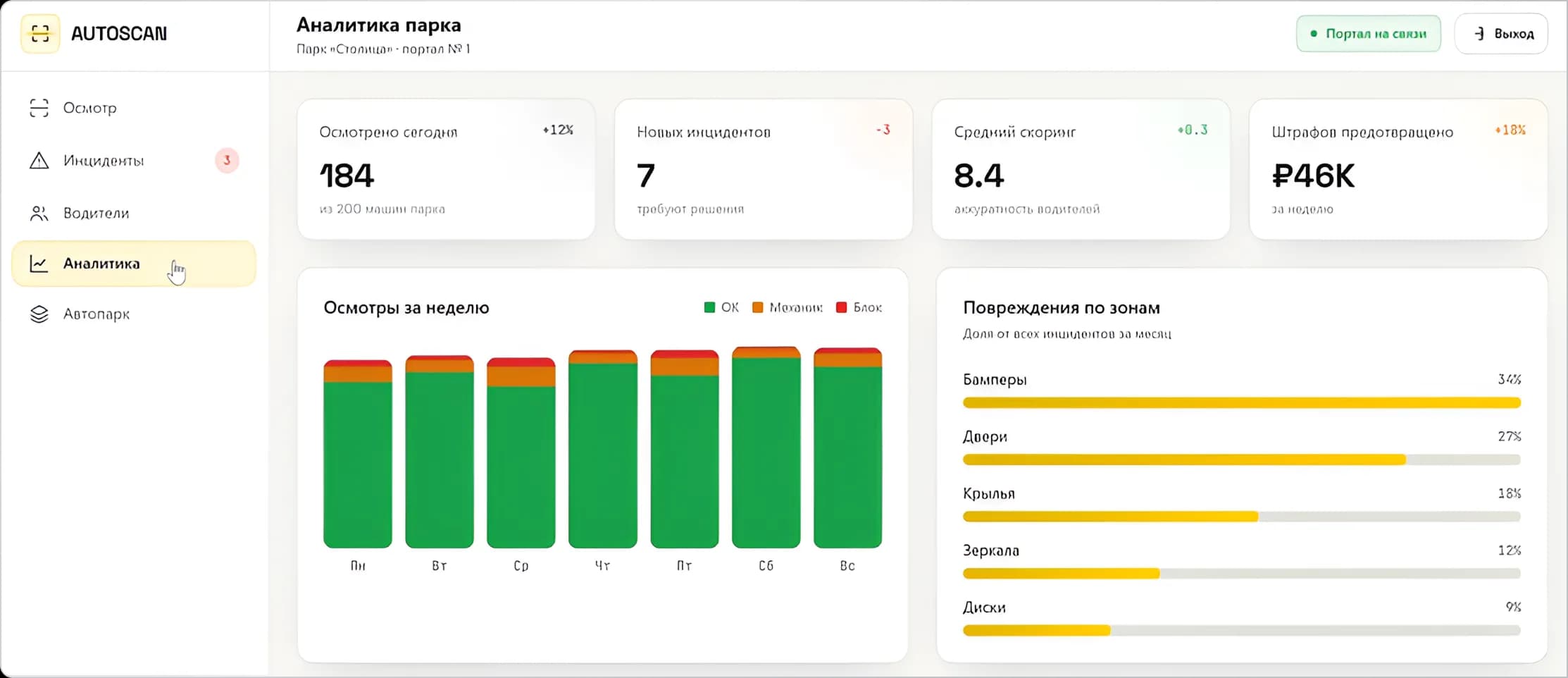This screenshot has height=678, width=1568.
Task: Toggle the orange Механик legend square
Action: [x=758, y=307]
